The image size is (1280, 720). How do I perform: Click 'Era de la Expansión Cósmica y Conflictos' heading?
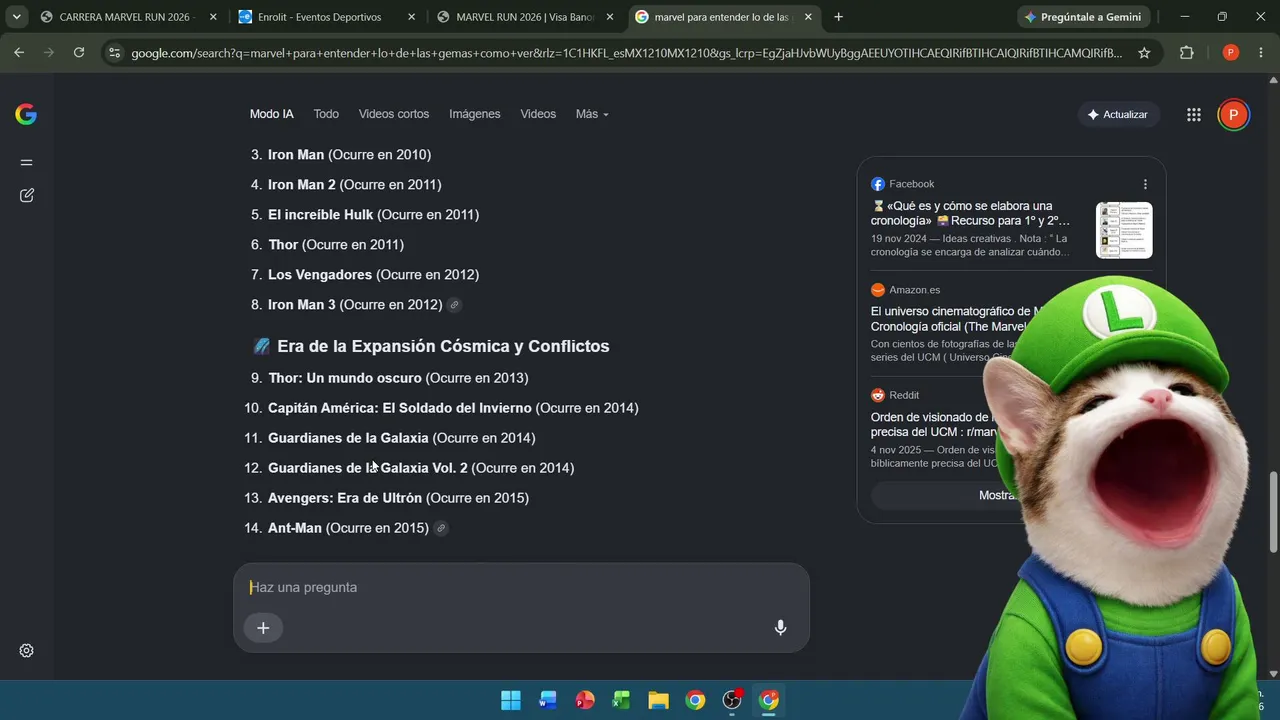[443, 346]
